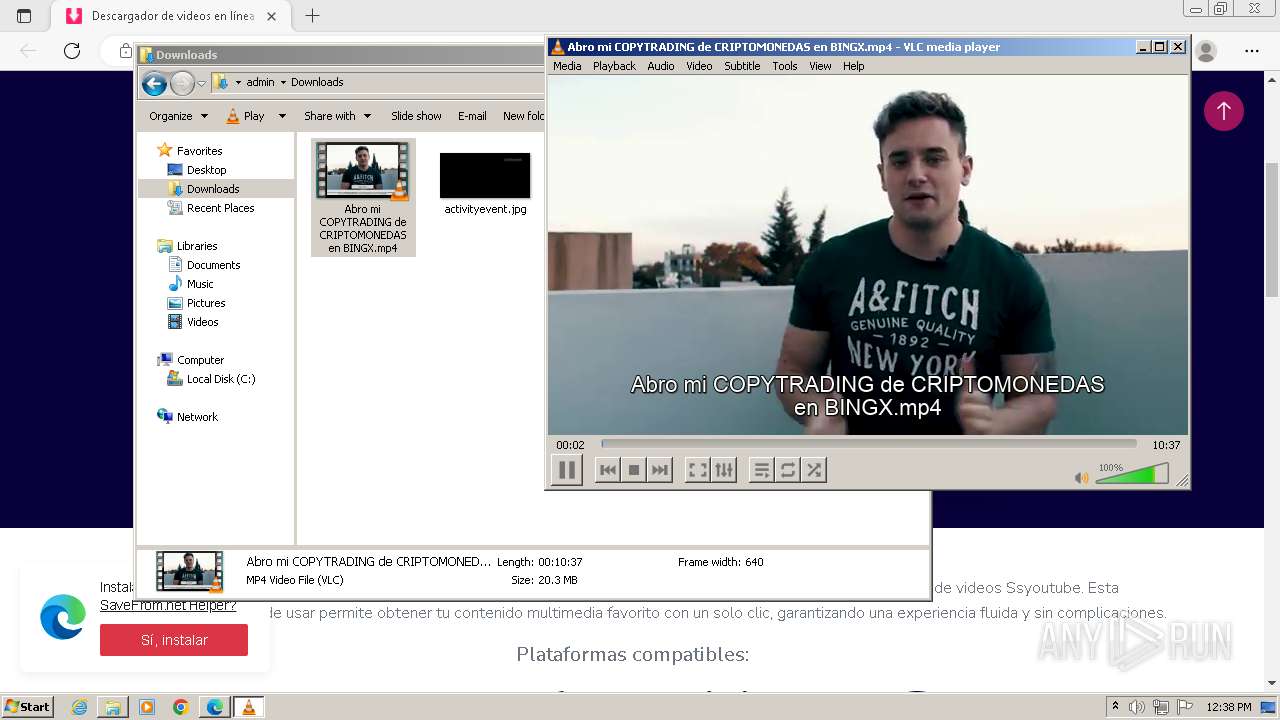The height and width of the screenshot is (720, 1280).
Task: Click the taskbar clock 12:38 PM
Action: click(1229, 707)
